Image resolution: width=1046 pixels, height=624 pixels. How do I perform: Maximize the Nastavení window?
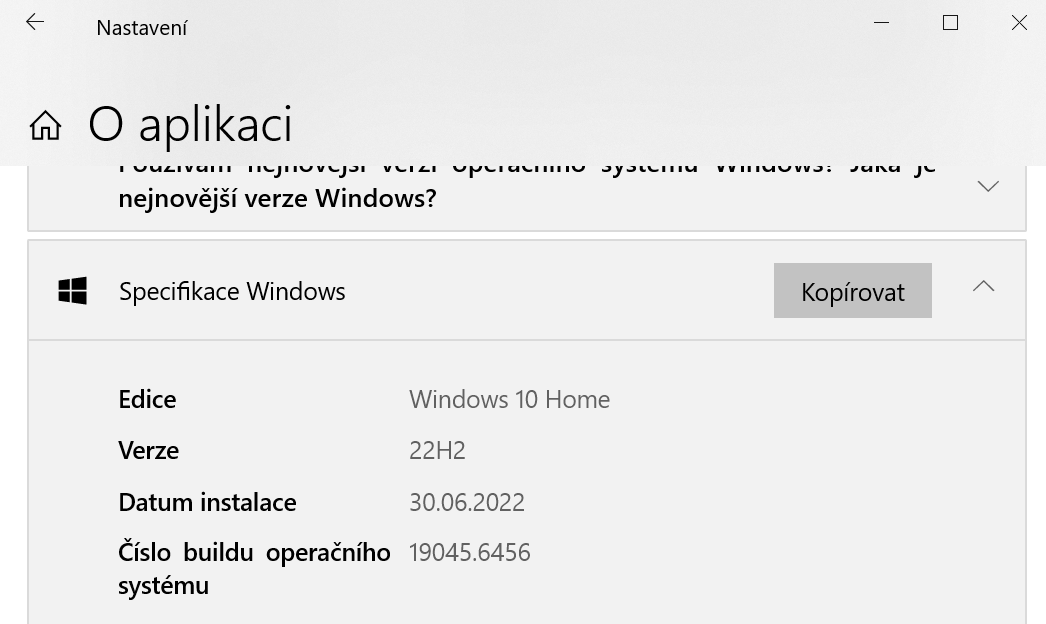pyautogui.click(x=950, y=22)
